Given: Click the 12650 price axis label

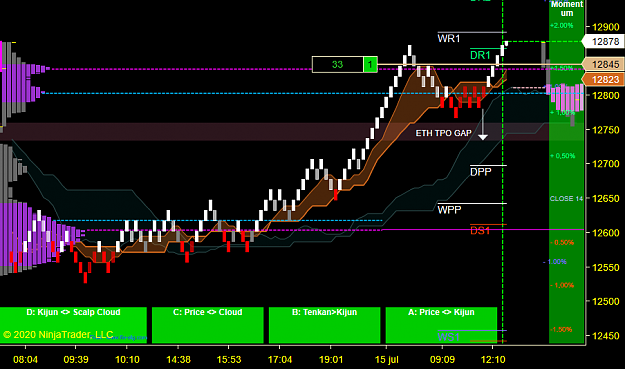Looking at the screenshot, I should [606, 198].
